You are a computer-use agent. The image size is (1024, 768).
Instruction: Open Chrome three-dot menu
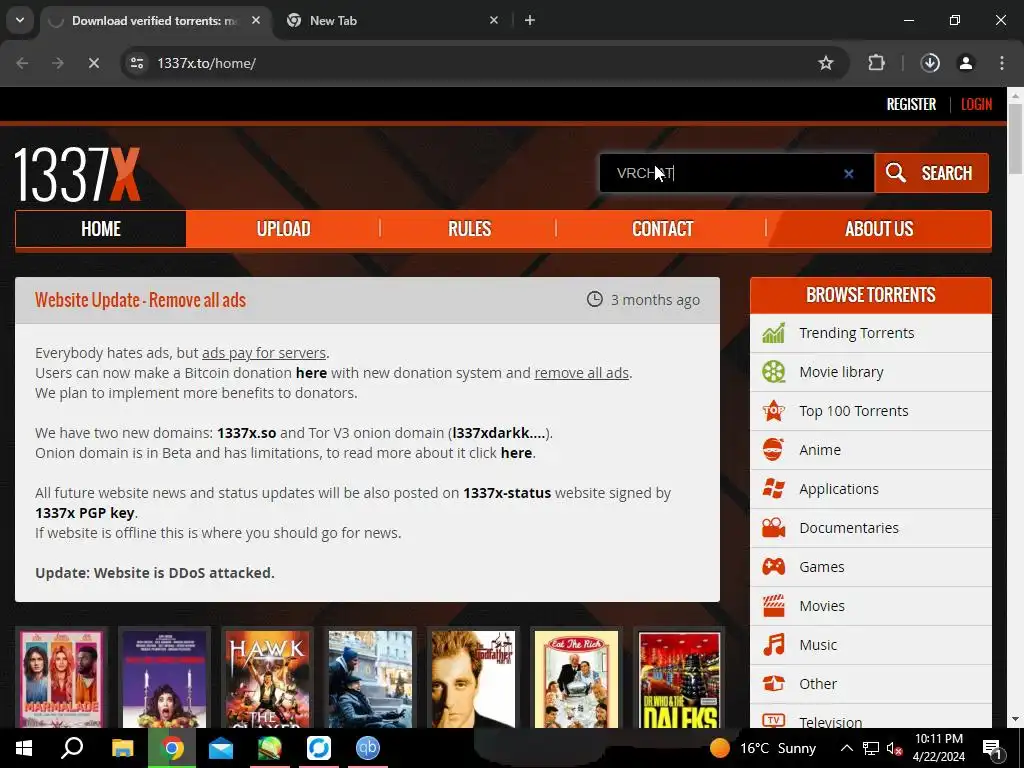[x=1001, y=63]
